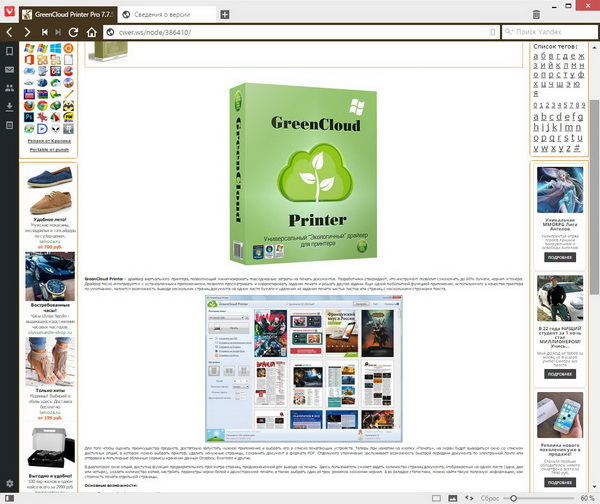Open a new tab with plus button
This screenshot has width=600, height=504.
(224, 15)
